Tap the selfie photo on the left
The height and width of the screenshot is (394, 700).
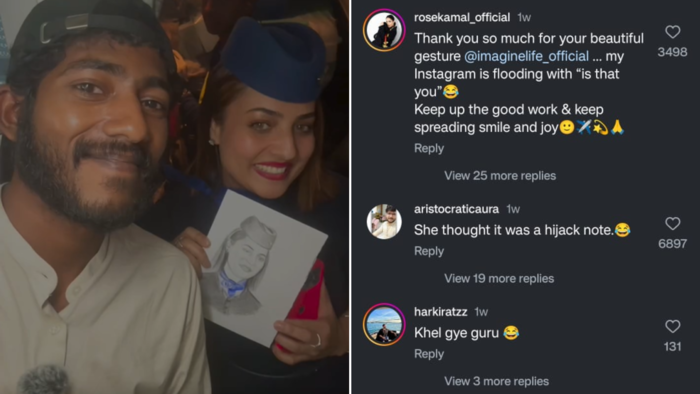tap(174, 197)
